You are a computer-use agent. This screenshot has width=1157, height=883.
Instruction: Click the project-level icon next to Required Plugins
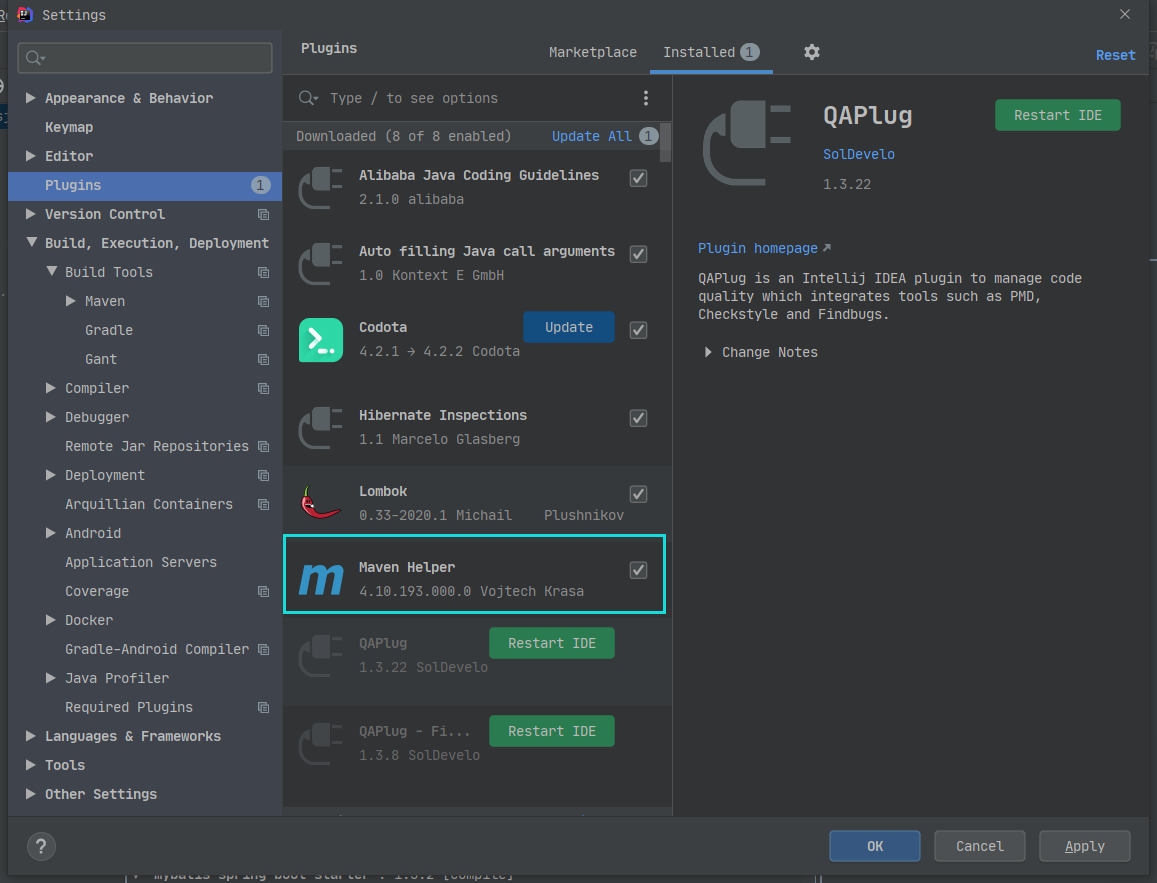click(263, 707)
